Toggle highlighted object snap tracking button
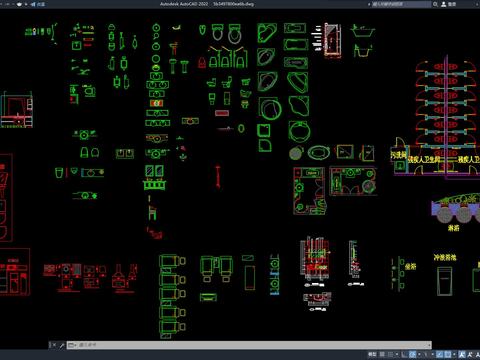The image size is (480, 360). (439, 354)
